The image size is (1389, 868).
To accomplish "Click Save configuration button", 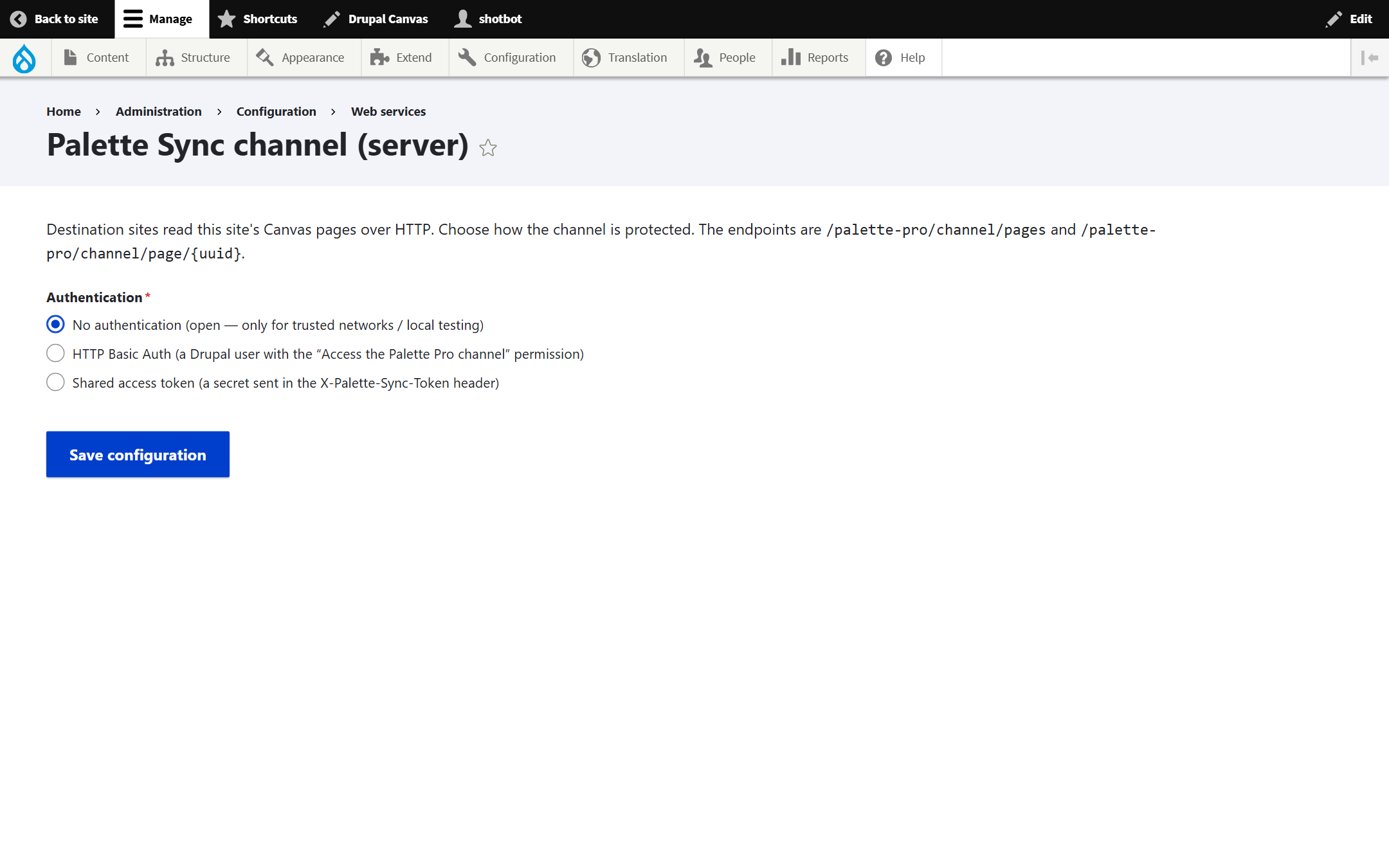I will point(138,455).
